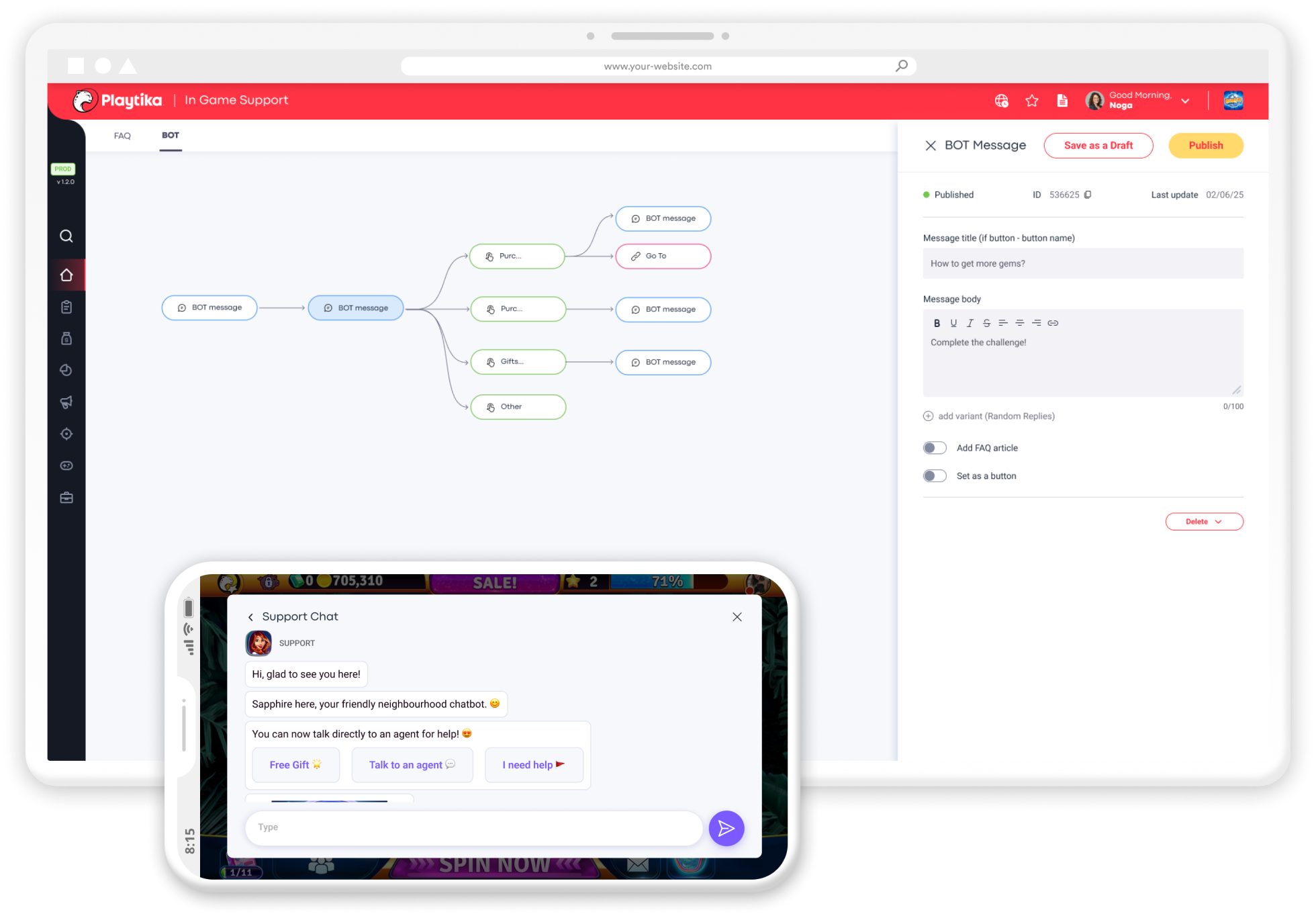Click the star favorites icon in header
The image size is (1316, 916).
(1032, 101)
